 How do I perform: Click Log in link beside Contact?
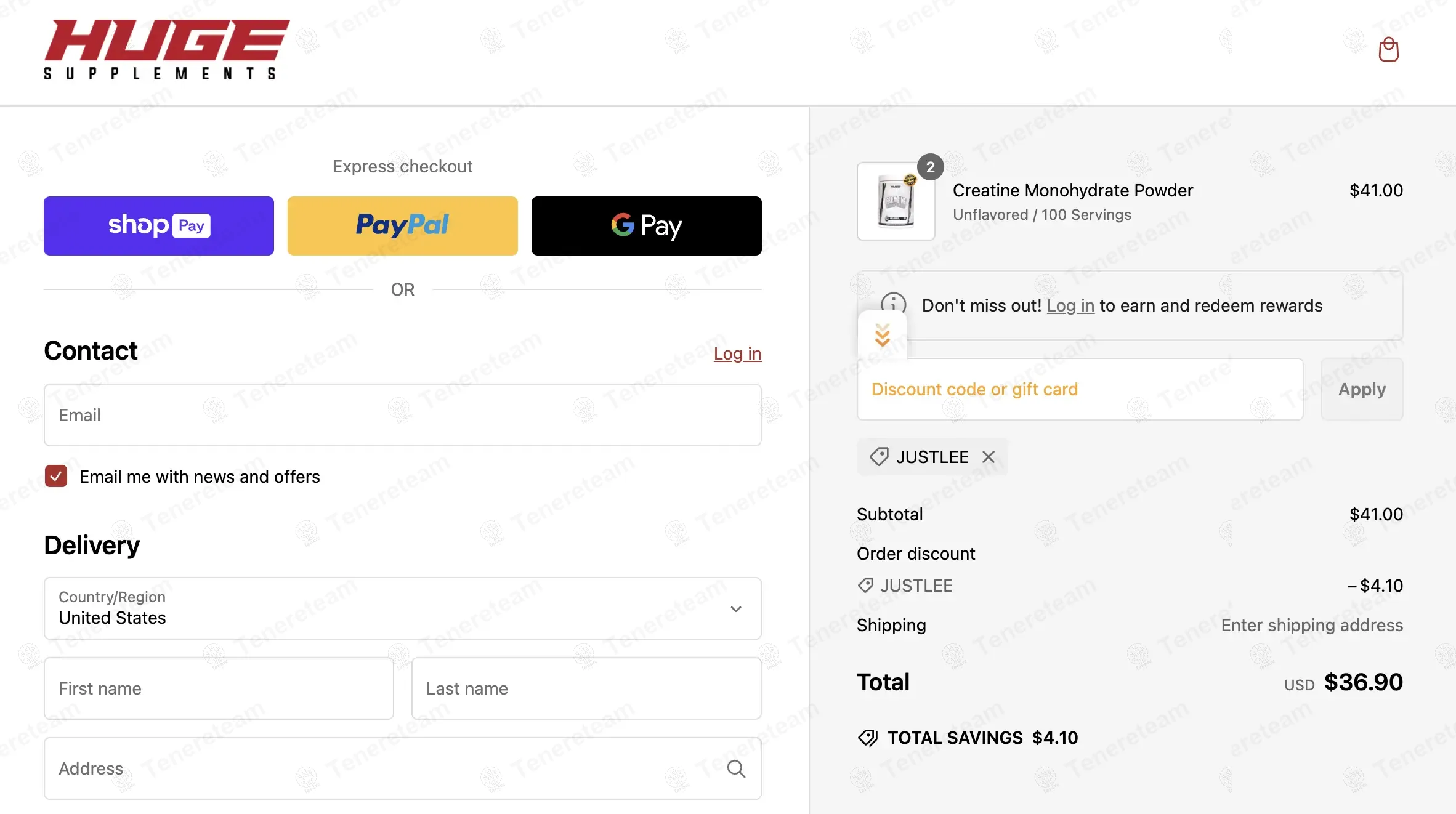[x=737, y=353]
